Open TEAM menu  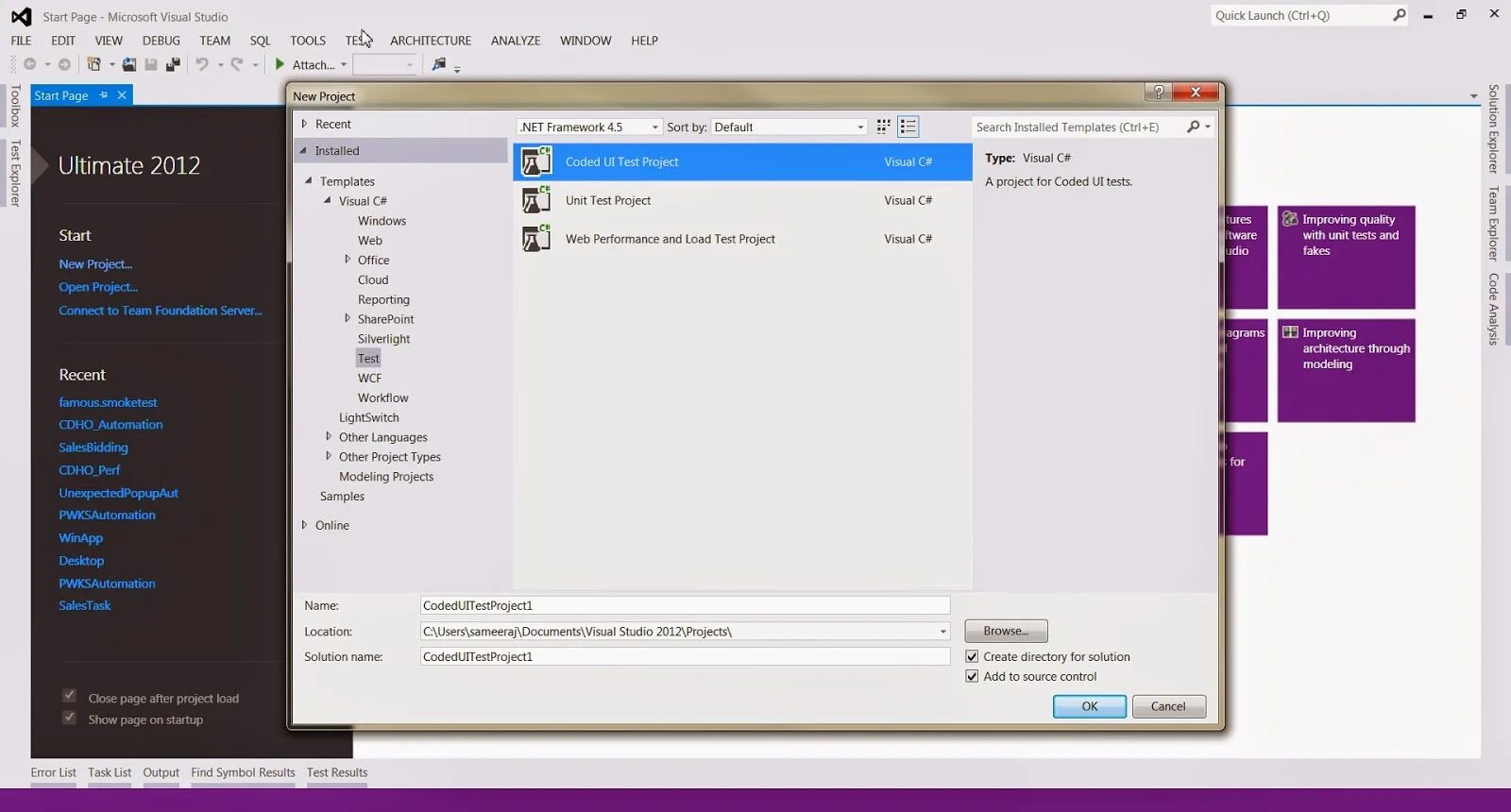click(x=214, y=41)
